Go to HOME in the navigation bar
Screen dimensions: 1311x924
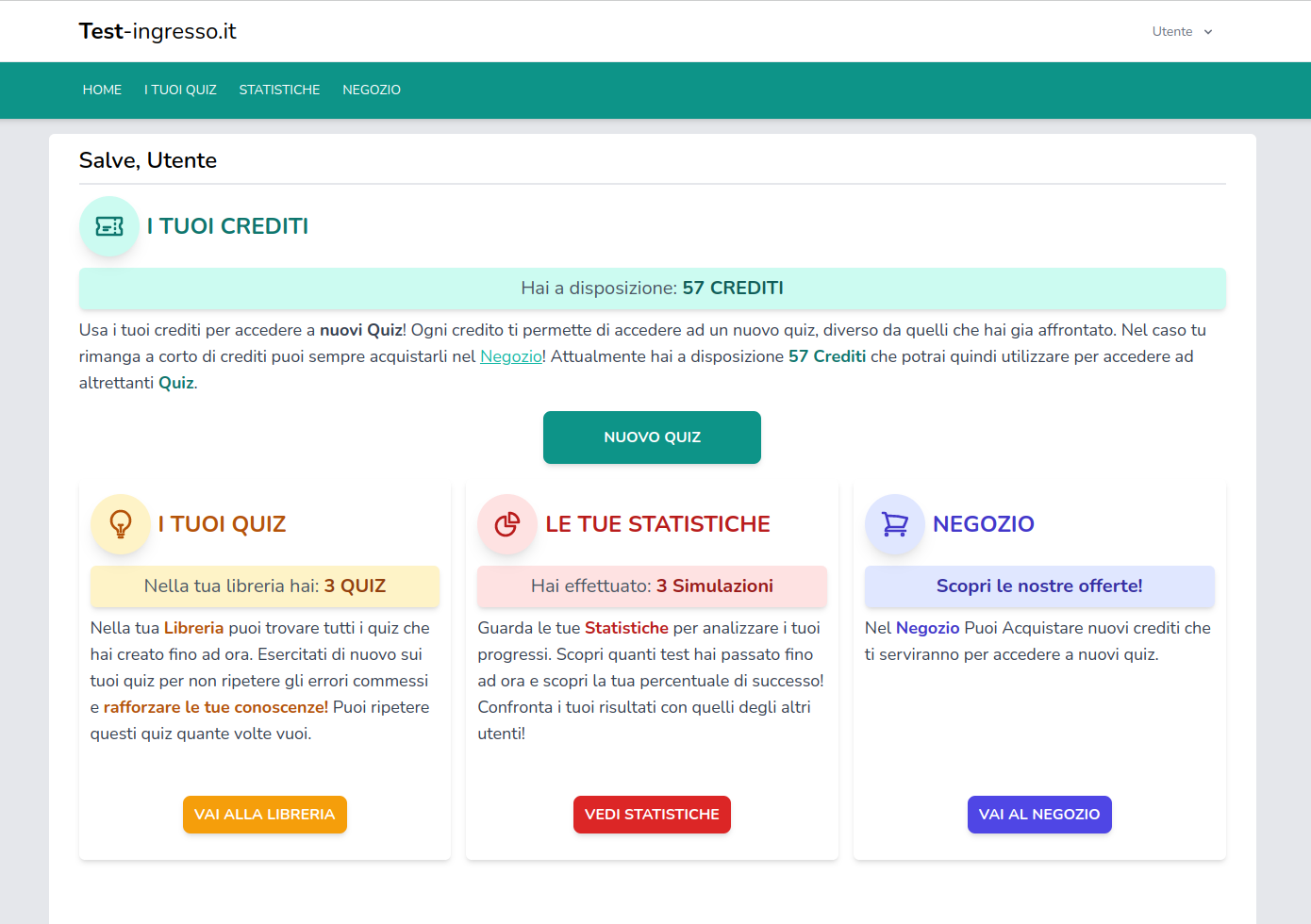[x=102, y=90]
